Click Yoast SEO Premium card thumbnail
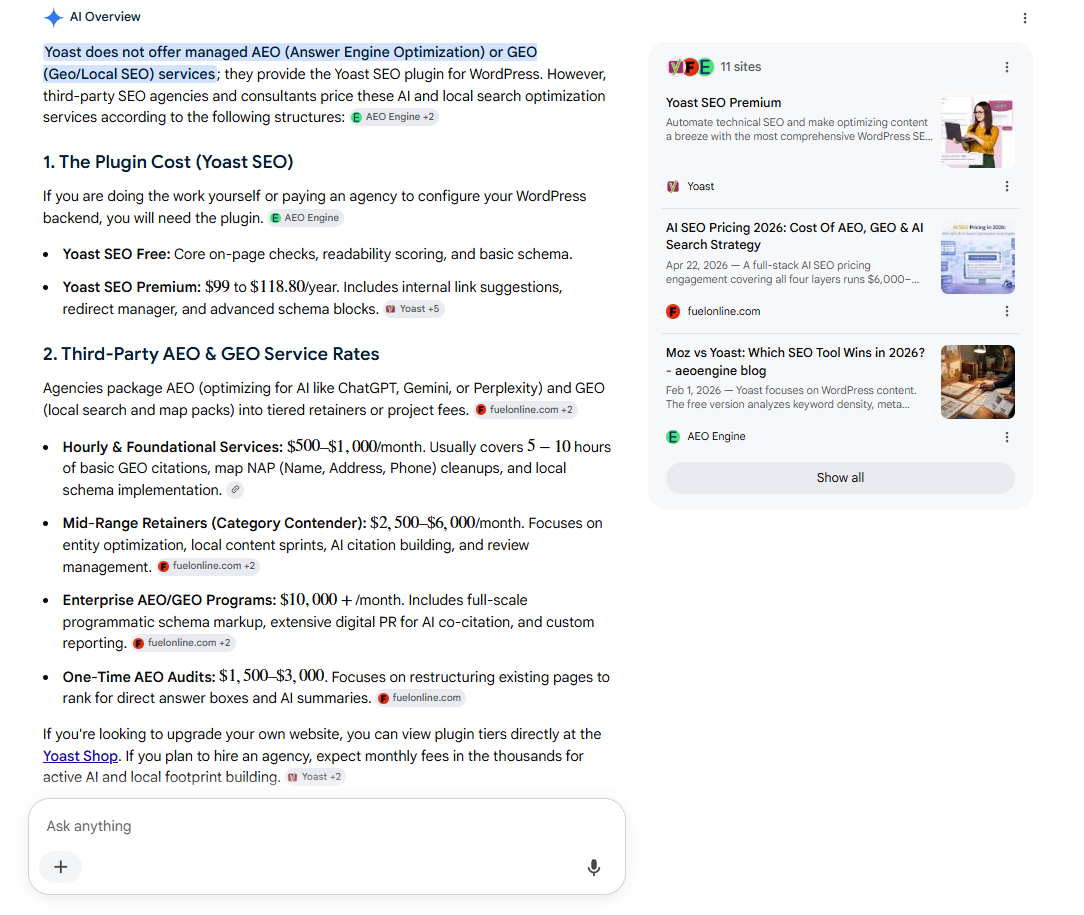The image size is (1084, 915). tap(978, 132)
